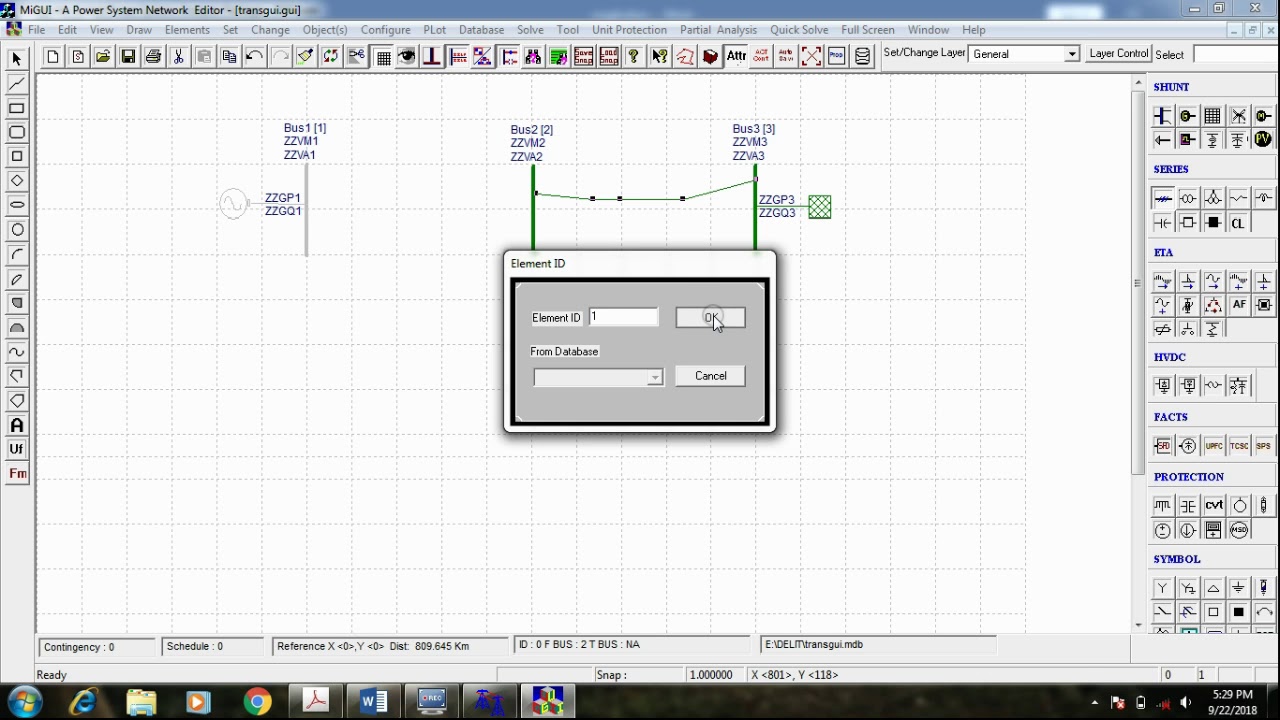Click the Print toolbar icon
Viewport: 1280px width, 720px height.
coord(153,57)
